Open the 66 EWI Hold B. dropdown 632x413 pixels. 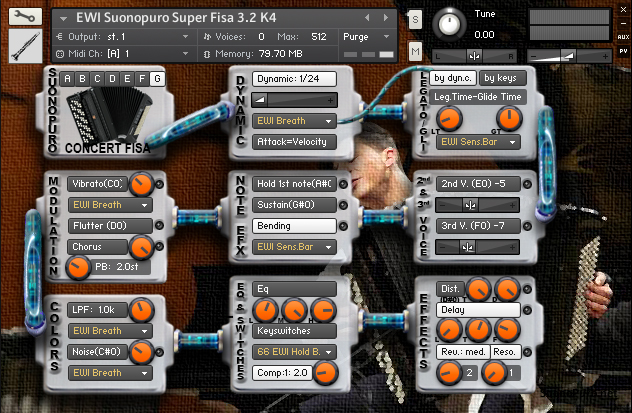point(294,352)
